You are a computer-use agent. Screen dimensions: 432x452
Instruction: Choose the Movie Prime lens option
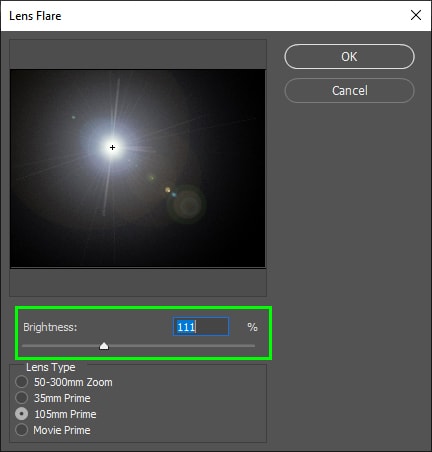pyautogui.click(x=21, y=430)
